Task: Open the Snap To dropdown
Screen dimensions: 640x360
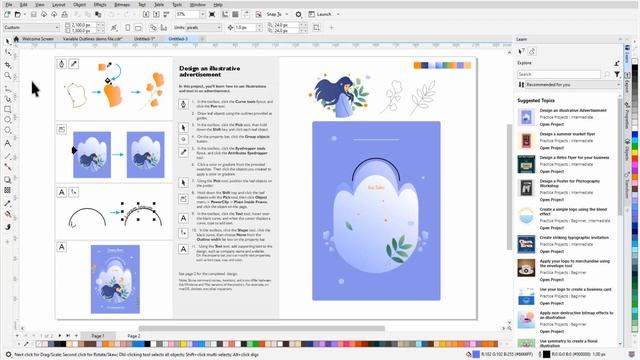Action: (287, 14)
